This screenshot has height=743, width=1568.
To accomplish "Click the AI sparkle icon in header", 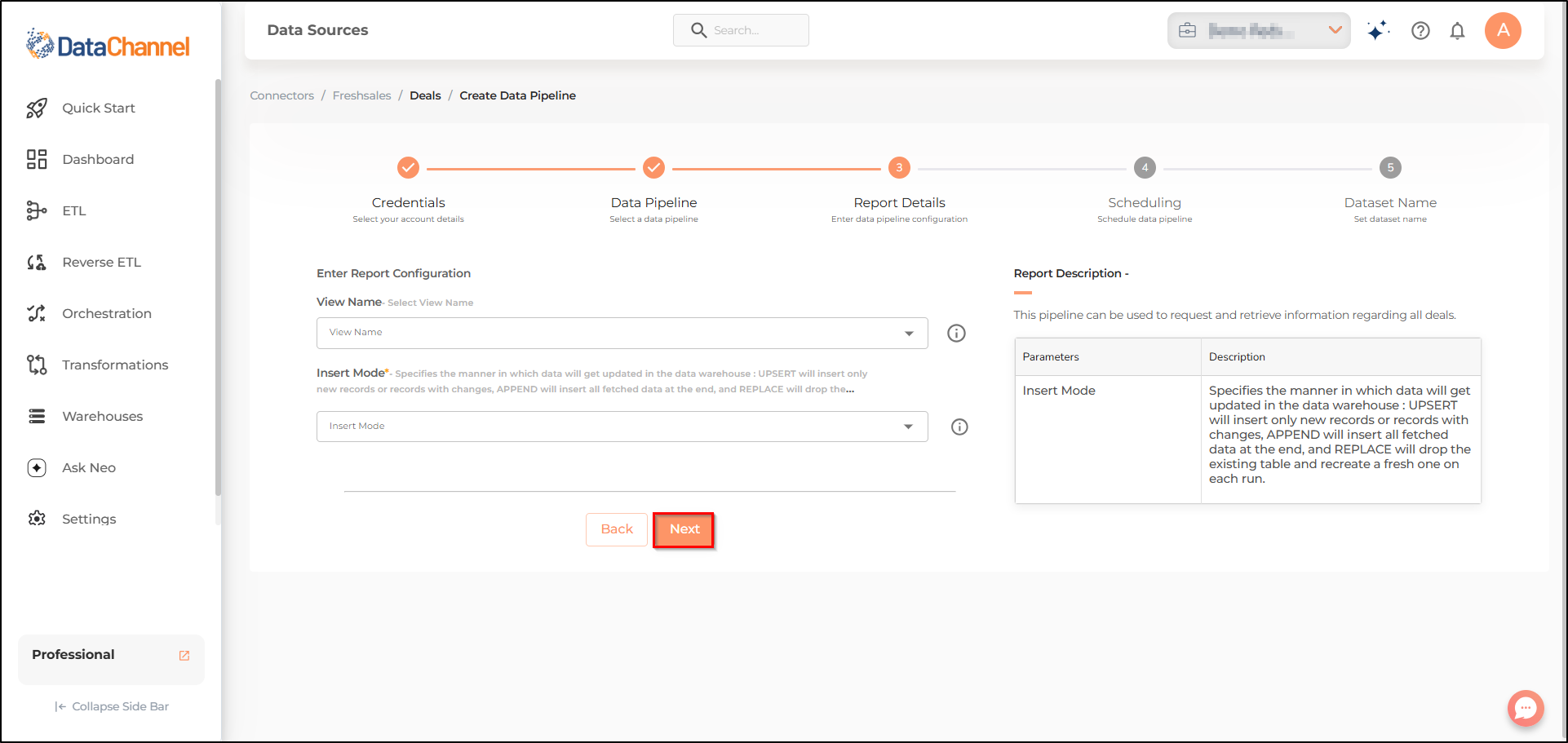I will pyautogui.click(x=1378, y=31).
